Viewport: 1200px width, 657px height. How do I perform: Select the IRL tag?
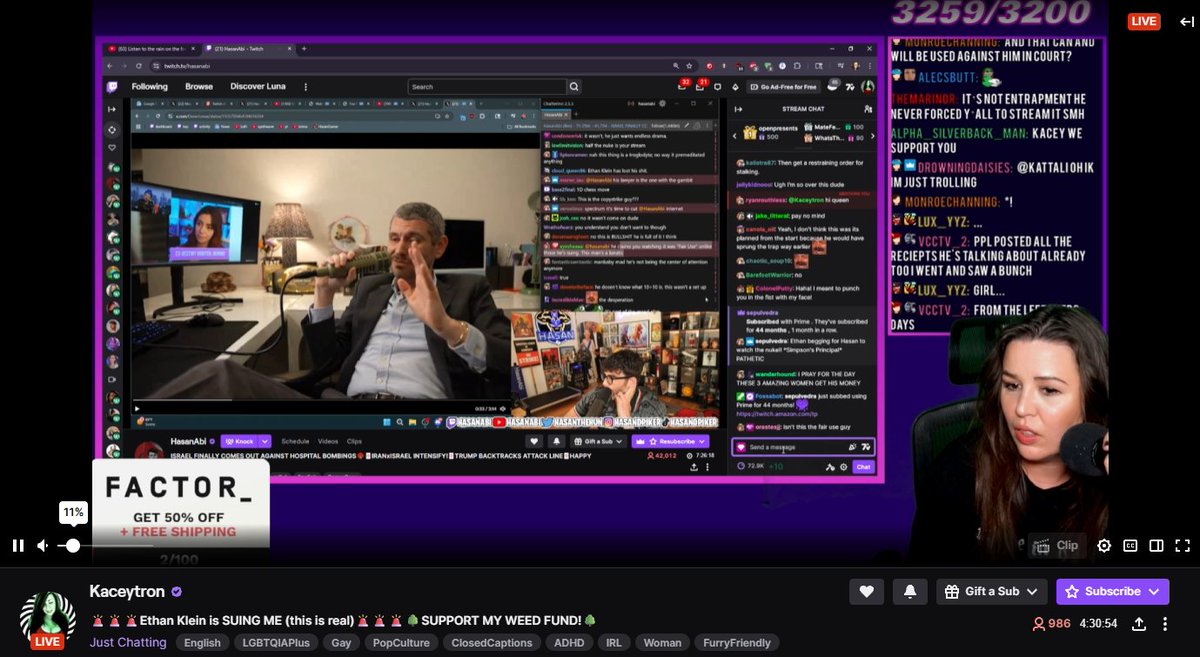click(614, 643)
